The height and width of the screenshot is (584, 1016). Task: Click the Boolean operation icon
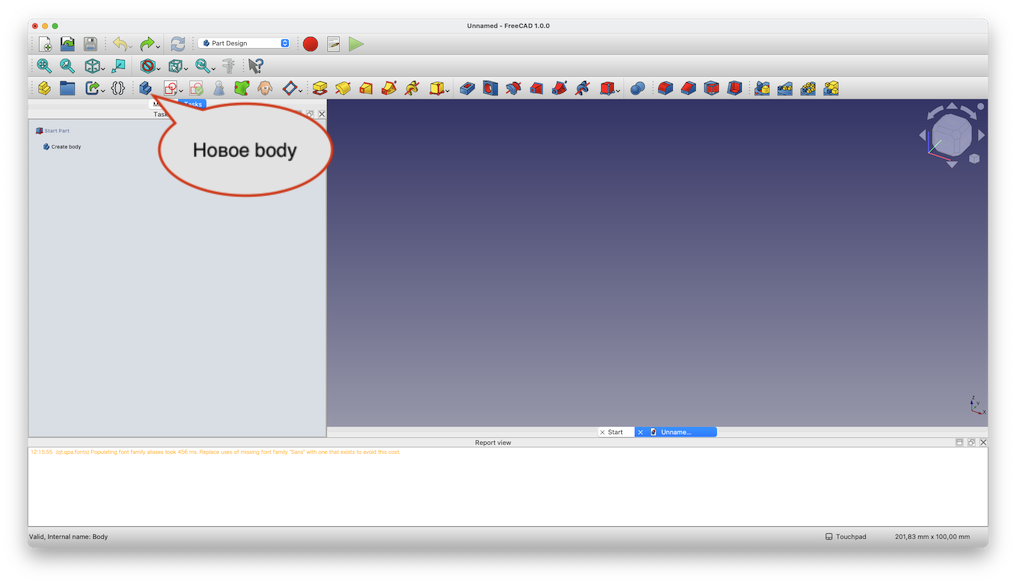(x=637, y=88)
